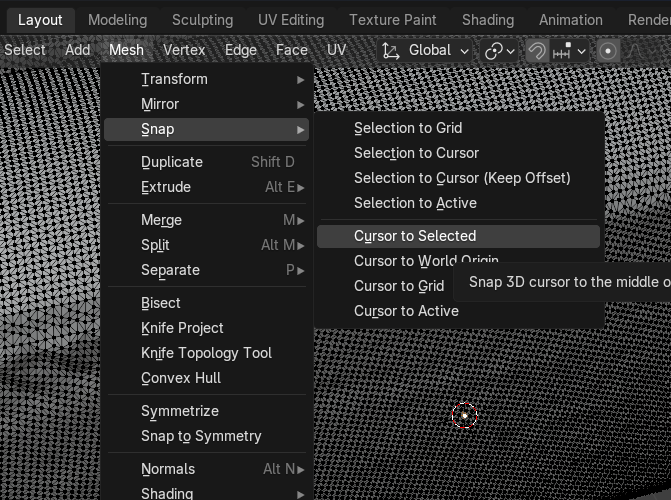Open the pivot point dropdown
Viewport: 671px width, 500px height.
tap(499, 51)
